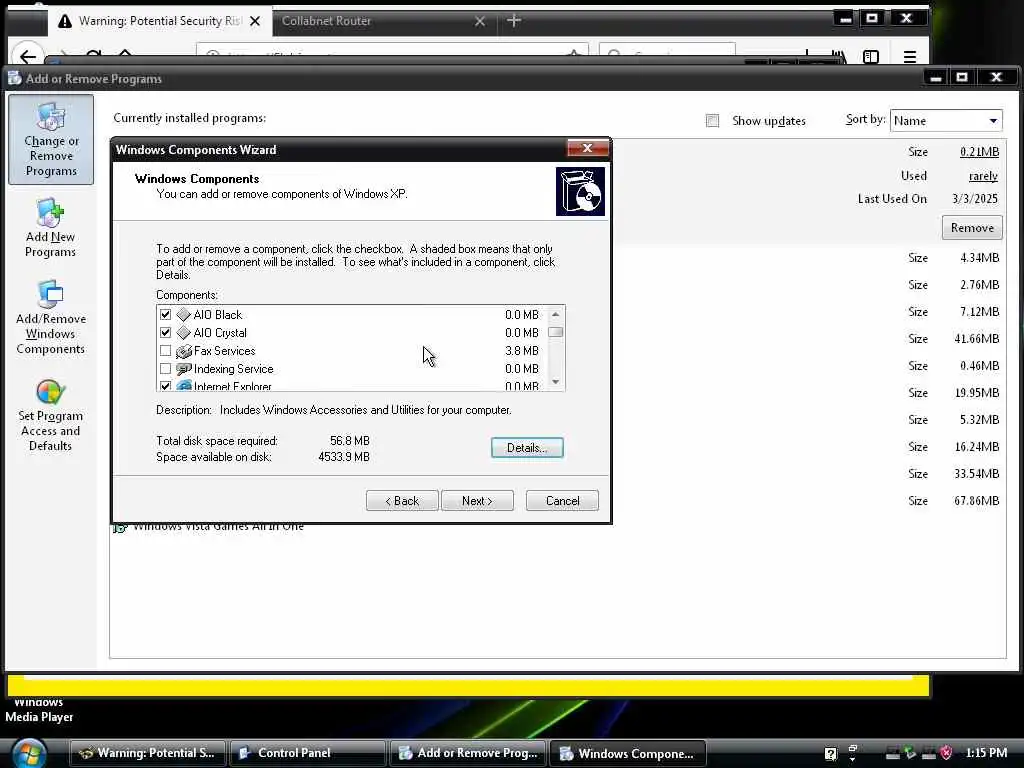1024x768 pixels.
Task: Switch to Warning: Potential Security Risk tab
Action: click(159, 22)
